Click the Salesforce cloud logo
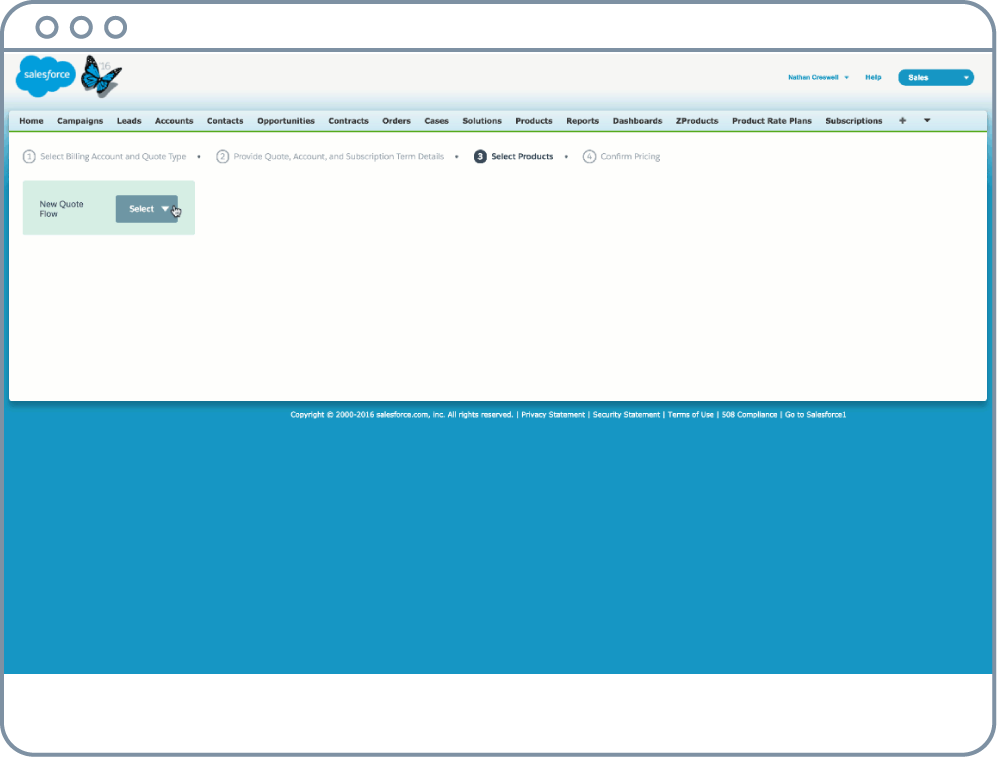The height and width of the screenshot is (757, 1000). click(x=45, y=76)
